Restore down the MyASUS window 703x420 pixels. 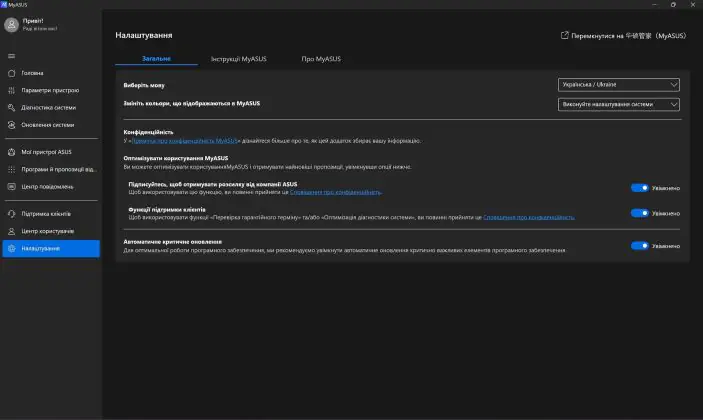click(x=673, y=4)
